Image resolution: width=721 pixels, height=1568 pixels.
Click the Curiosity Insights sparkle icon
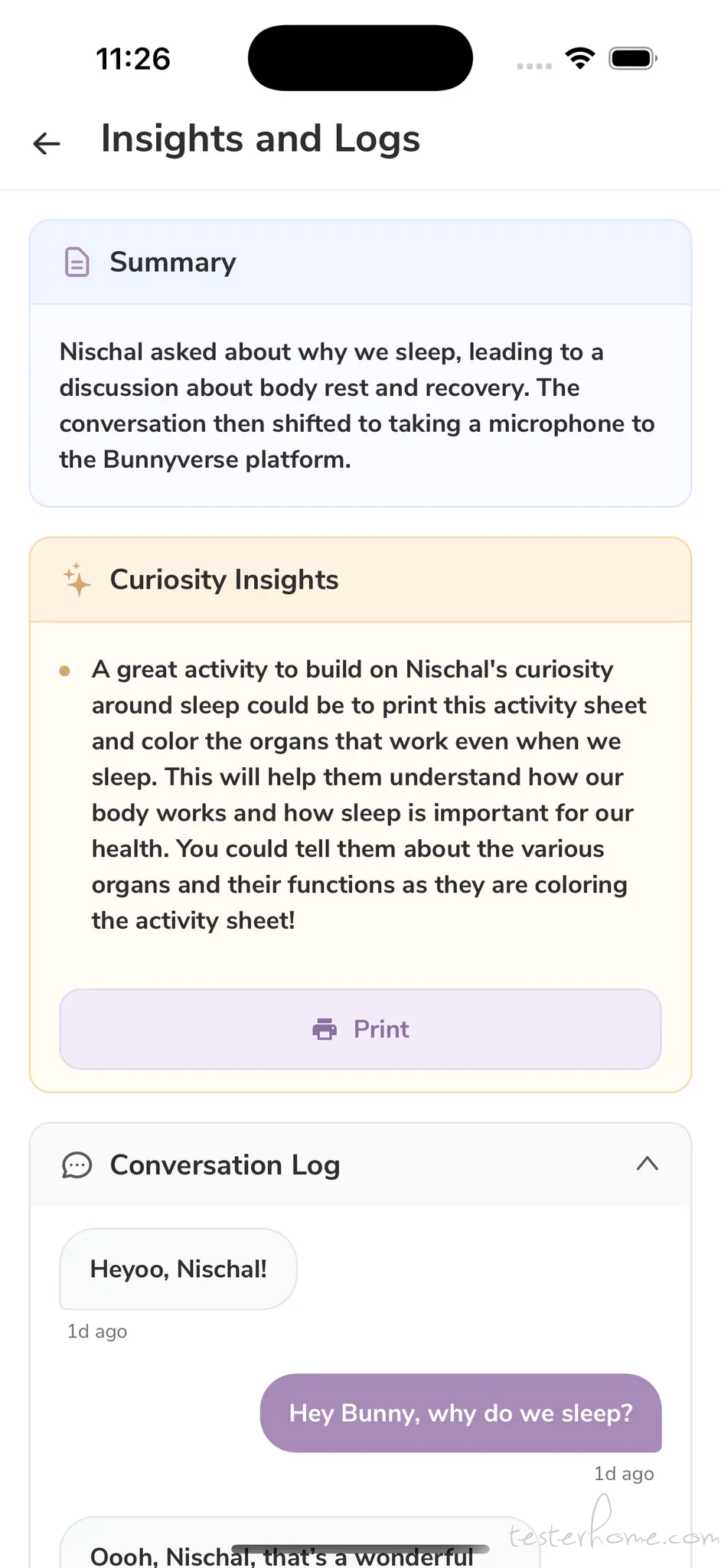click(77, 580)
